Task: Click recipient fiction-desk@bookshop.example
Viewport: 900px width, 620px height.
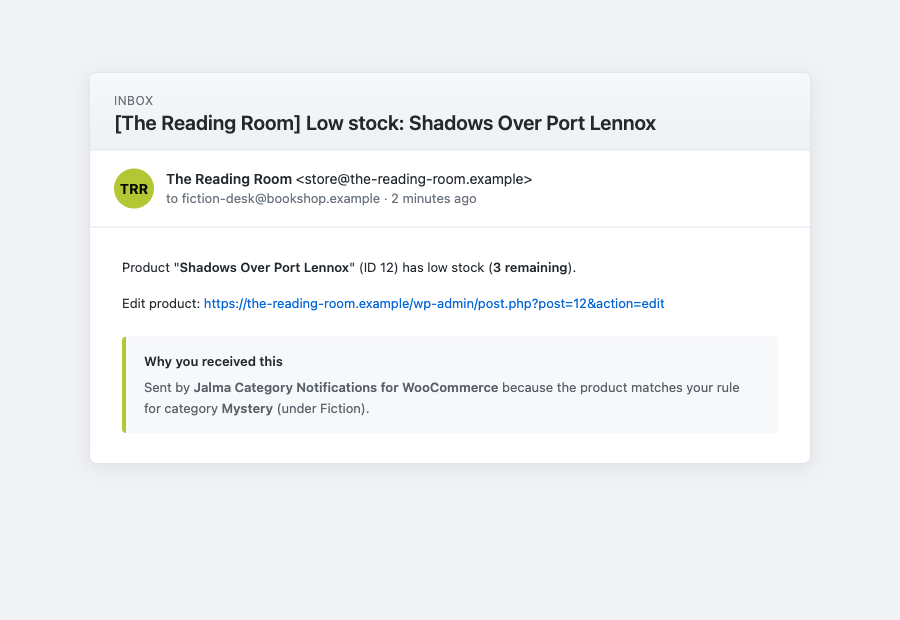Action: [281, 199]
